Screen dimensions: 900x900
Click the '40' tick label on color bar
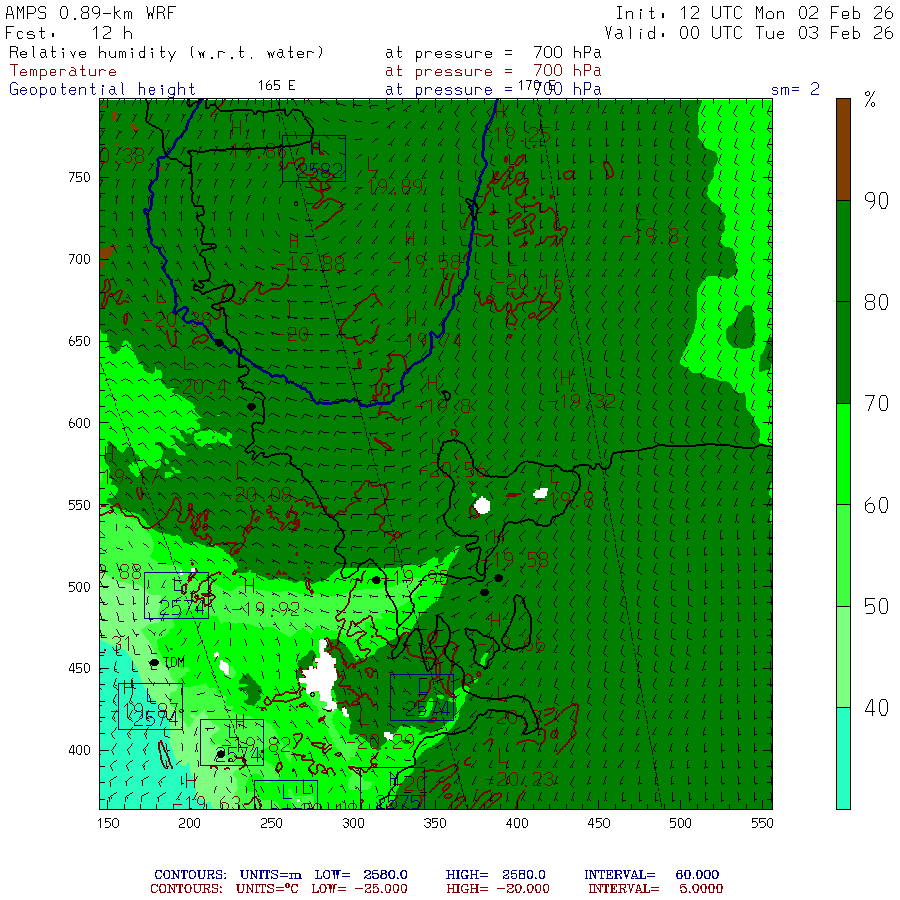[x=876, y=708]
